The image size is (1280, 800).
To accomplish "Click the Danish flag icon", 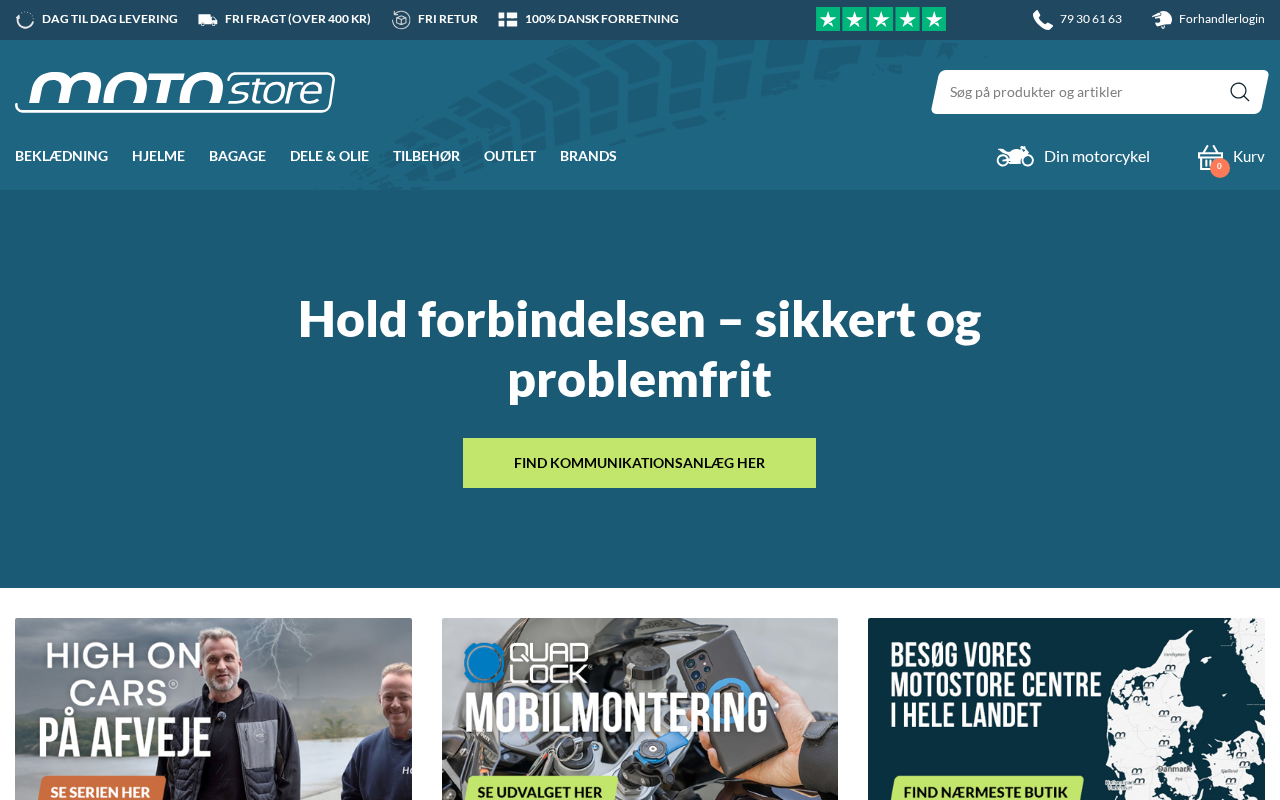I will pyautogui.click(x=508, y=19).
